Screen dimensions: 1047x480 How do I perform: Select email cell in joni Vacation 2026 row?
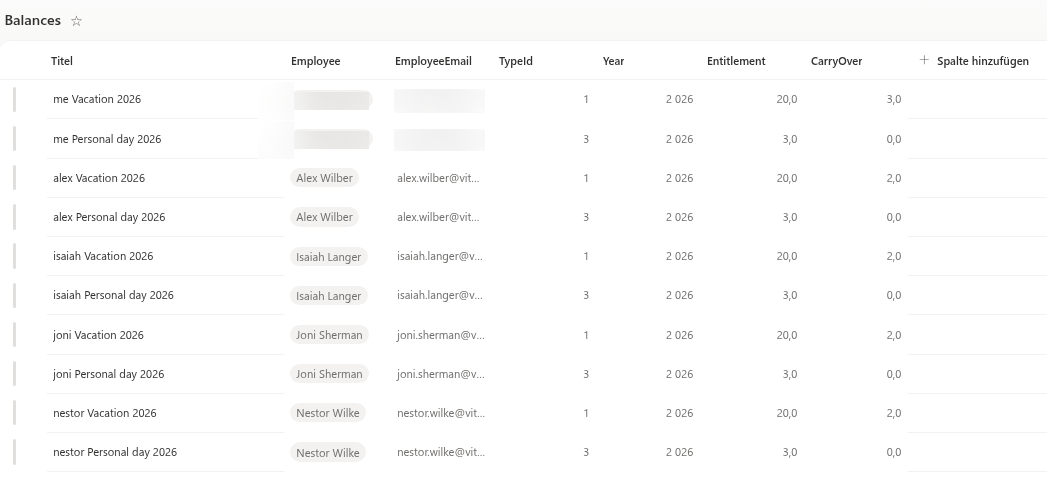[441, 334]
